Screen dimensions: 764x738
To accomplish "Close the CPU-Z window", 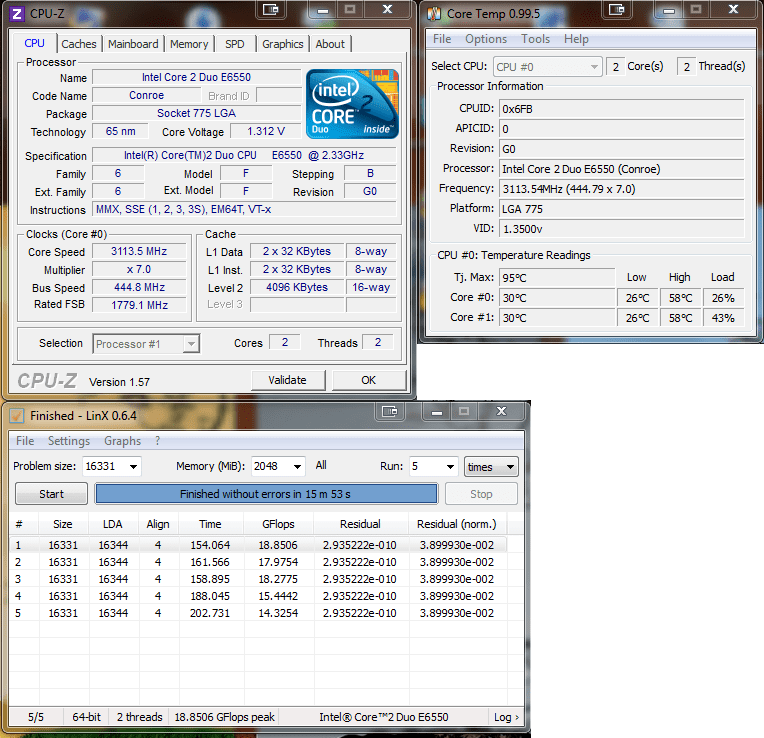I will (387, 9).
